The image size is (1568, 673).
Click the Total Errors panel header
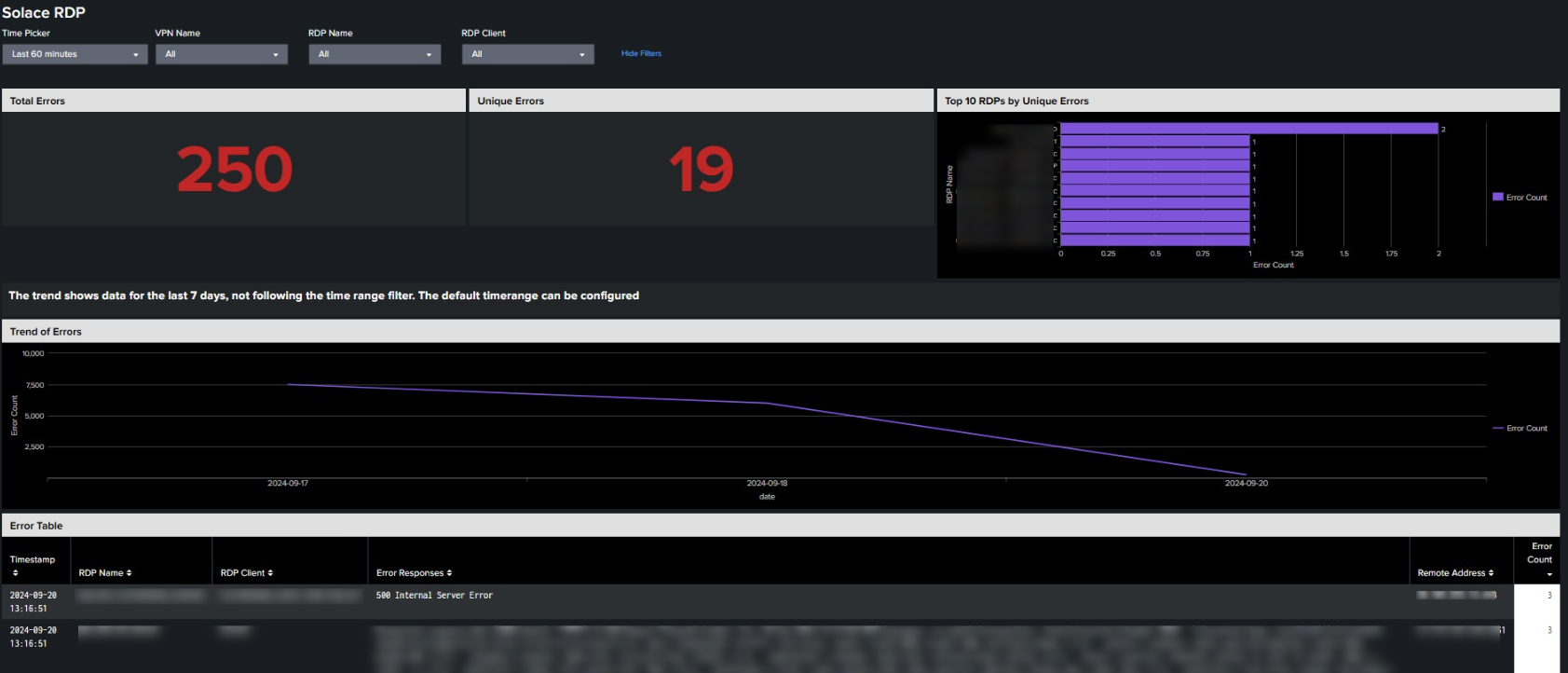(x=234, y=101)
